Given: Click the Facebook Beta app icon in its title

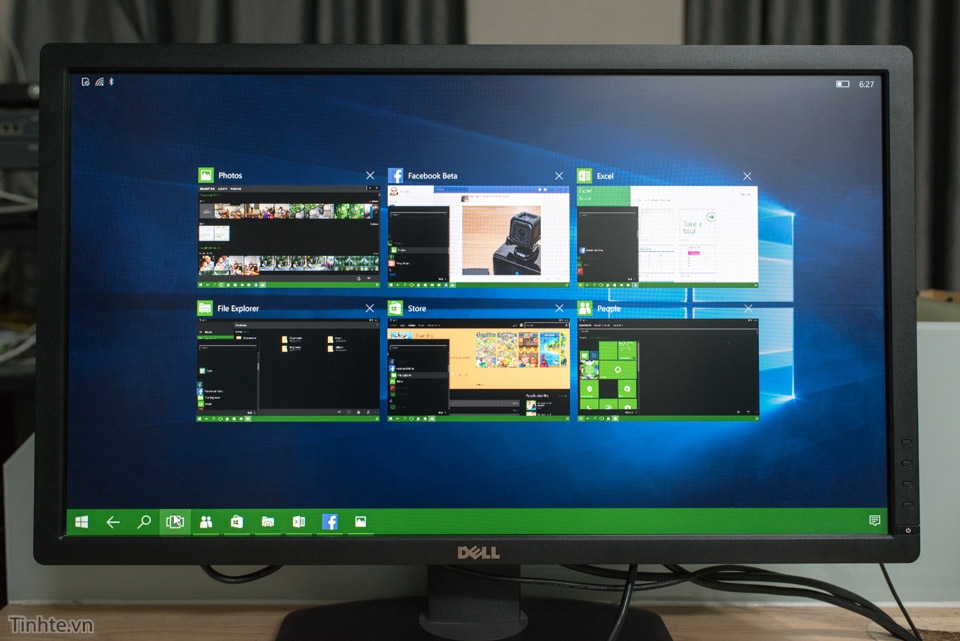Looking at the screenshot, I should 396,176.
